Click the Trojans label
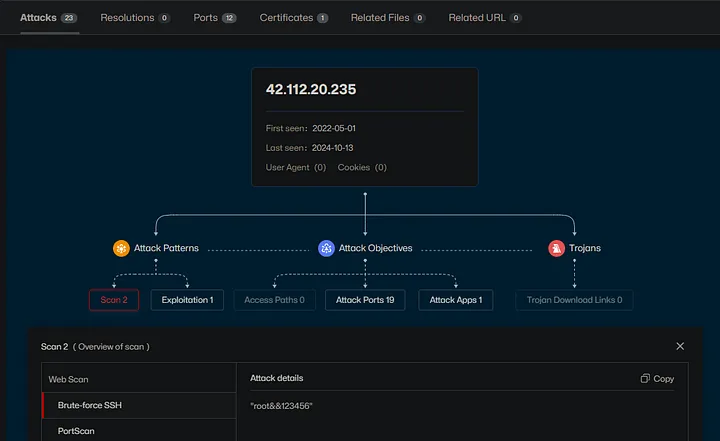 tap(585, 248)
